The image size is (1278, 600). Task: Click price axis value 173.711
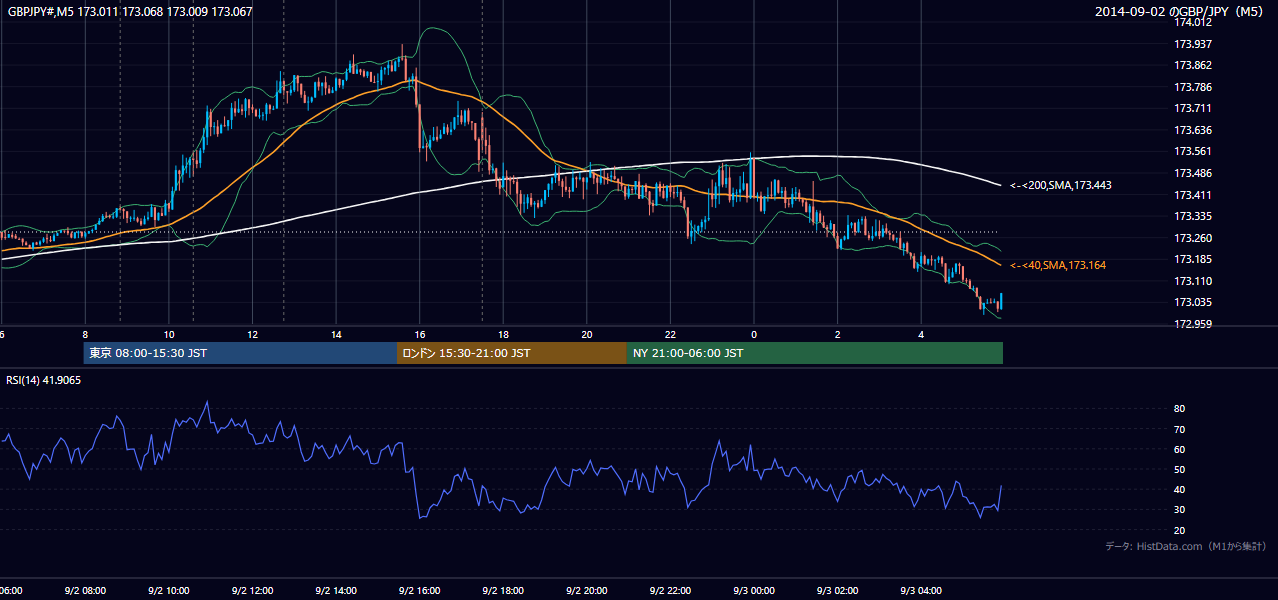click(1193, 108)
